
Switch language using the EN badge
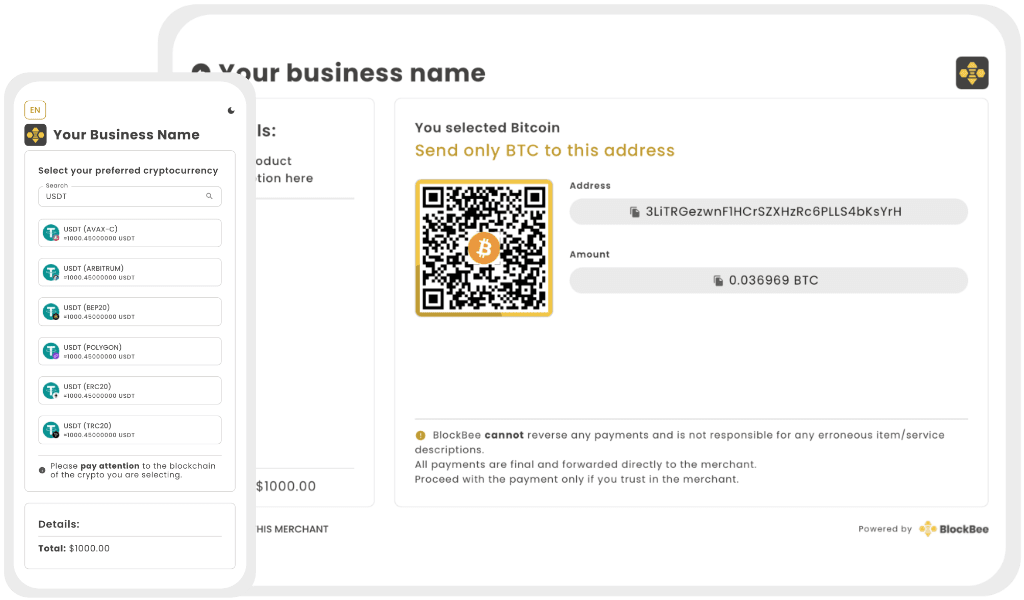(x=35, y=109)
